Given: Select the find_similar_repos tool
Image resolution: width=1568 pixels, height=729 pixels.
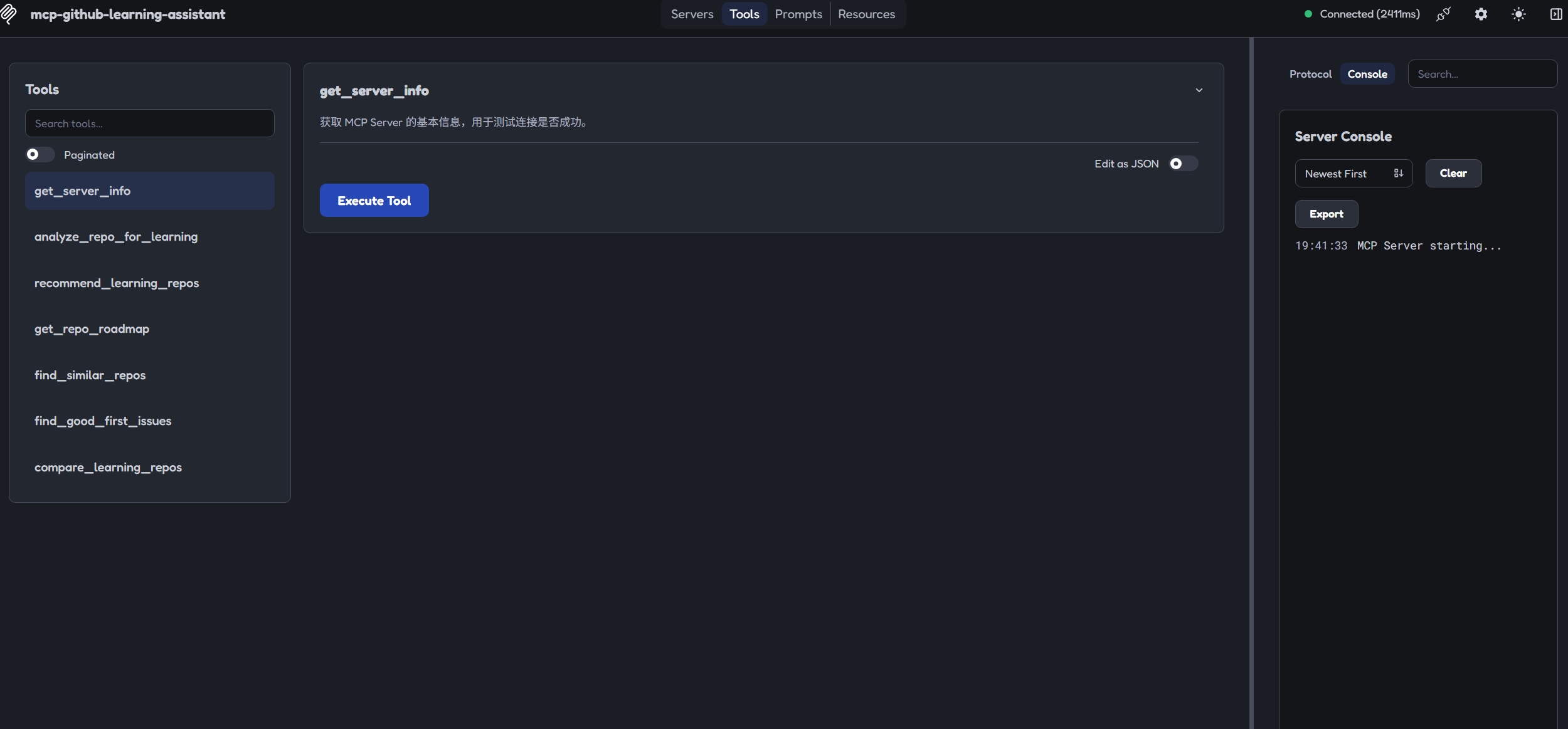Looking at the screenshot, I should click(150, 375).
